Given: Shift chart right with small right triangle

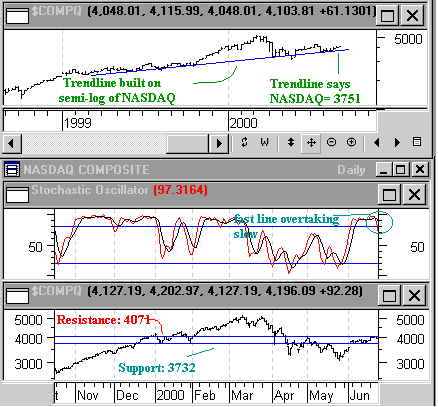Looking at the screenshot, I should pyautogui.click(x=397, y=143).
